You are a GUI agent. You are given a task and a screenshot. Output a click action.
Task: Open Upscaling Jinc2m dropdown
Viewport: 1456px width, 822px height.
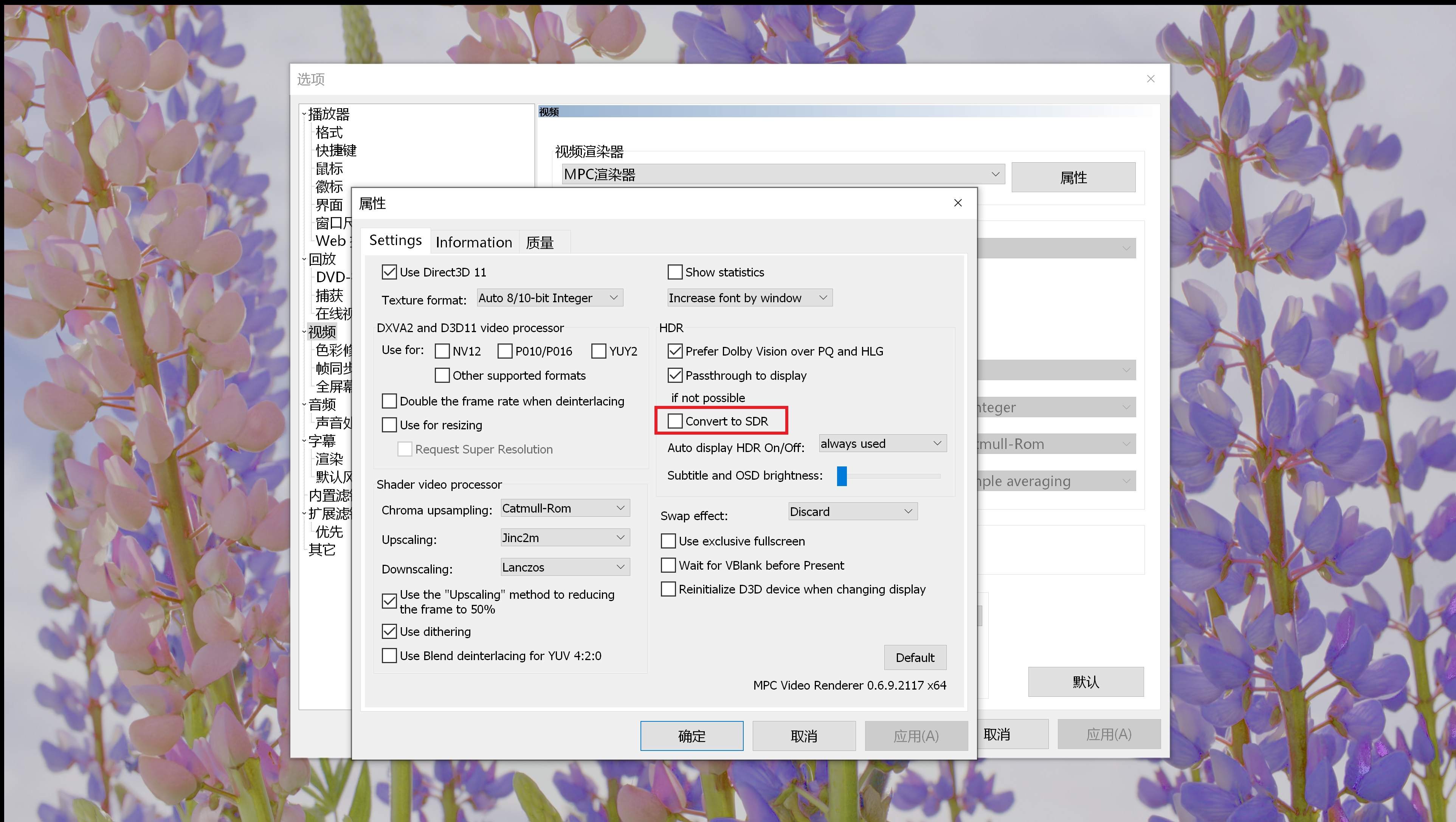[565, 538]
